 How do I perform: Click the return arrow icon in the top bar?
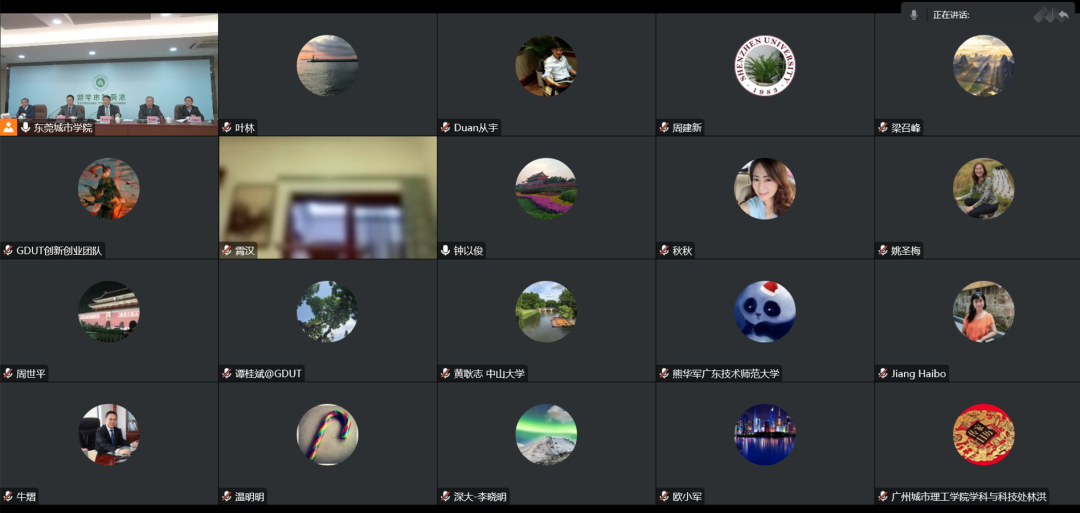click(1063, 14)
